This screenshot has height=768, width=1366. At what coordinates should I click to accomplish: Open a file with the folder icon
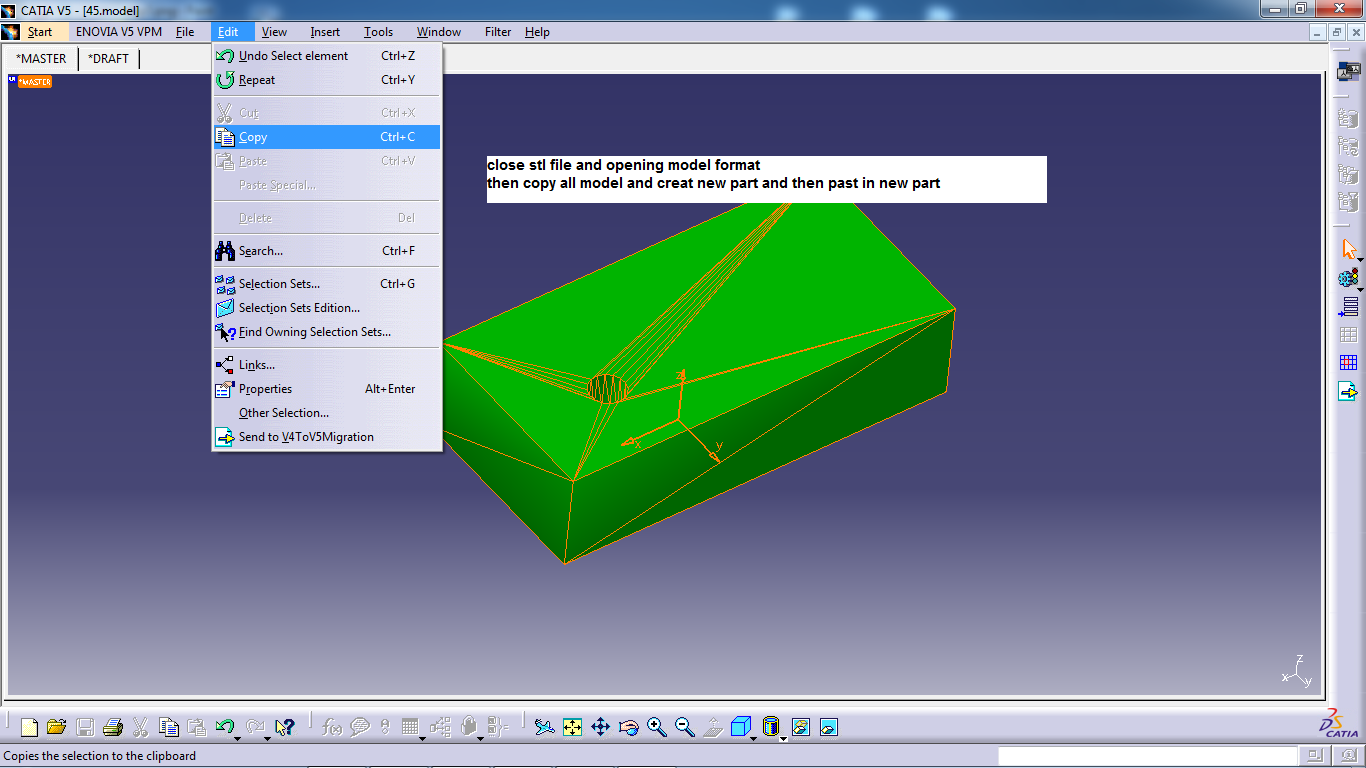(x=57, y=728)
